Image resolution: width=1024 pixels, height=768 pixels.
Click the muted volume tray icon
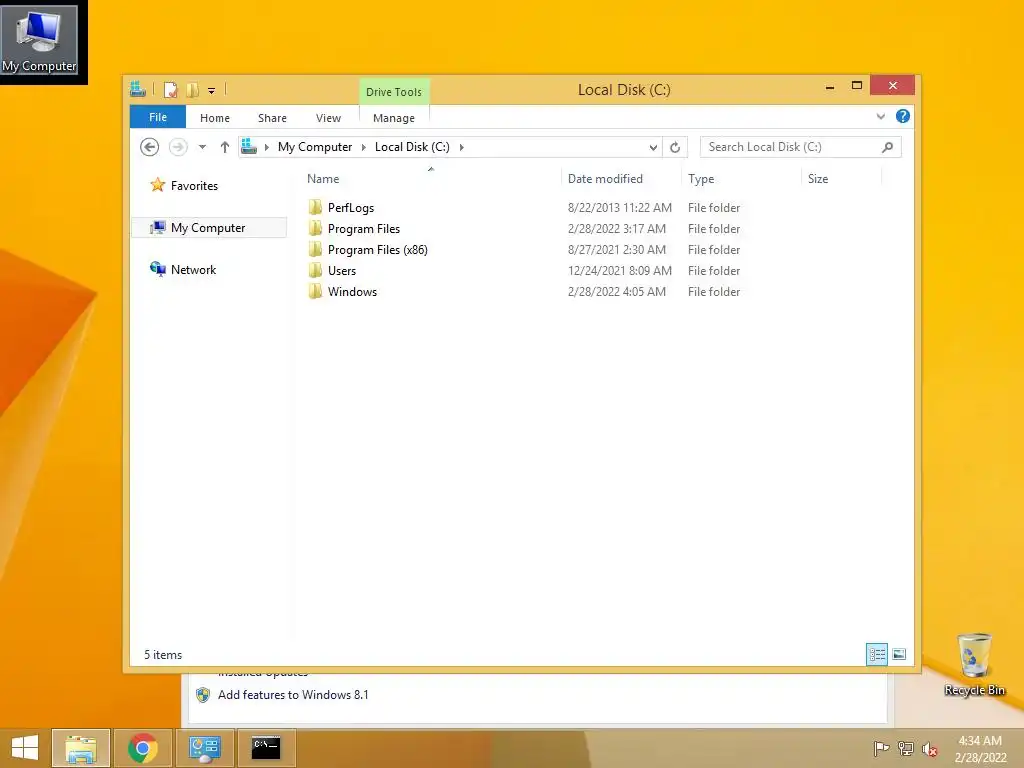(929, 749)
